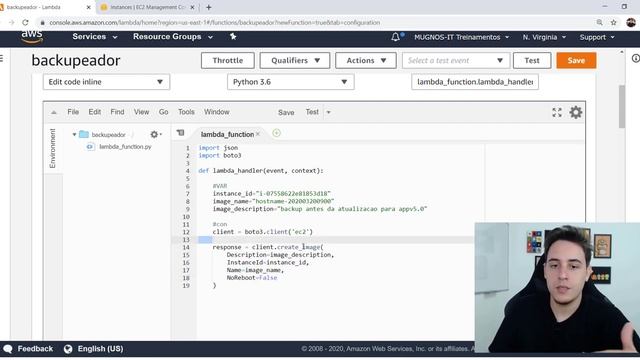
Task: Open the Window menu in editor
Action: tap(217, 112)
